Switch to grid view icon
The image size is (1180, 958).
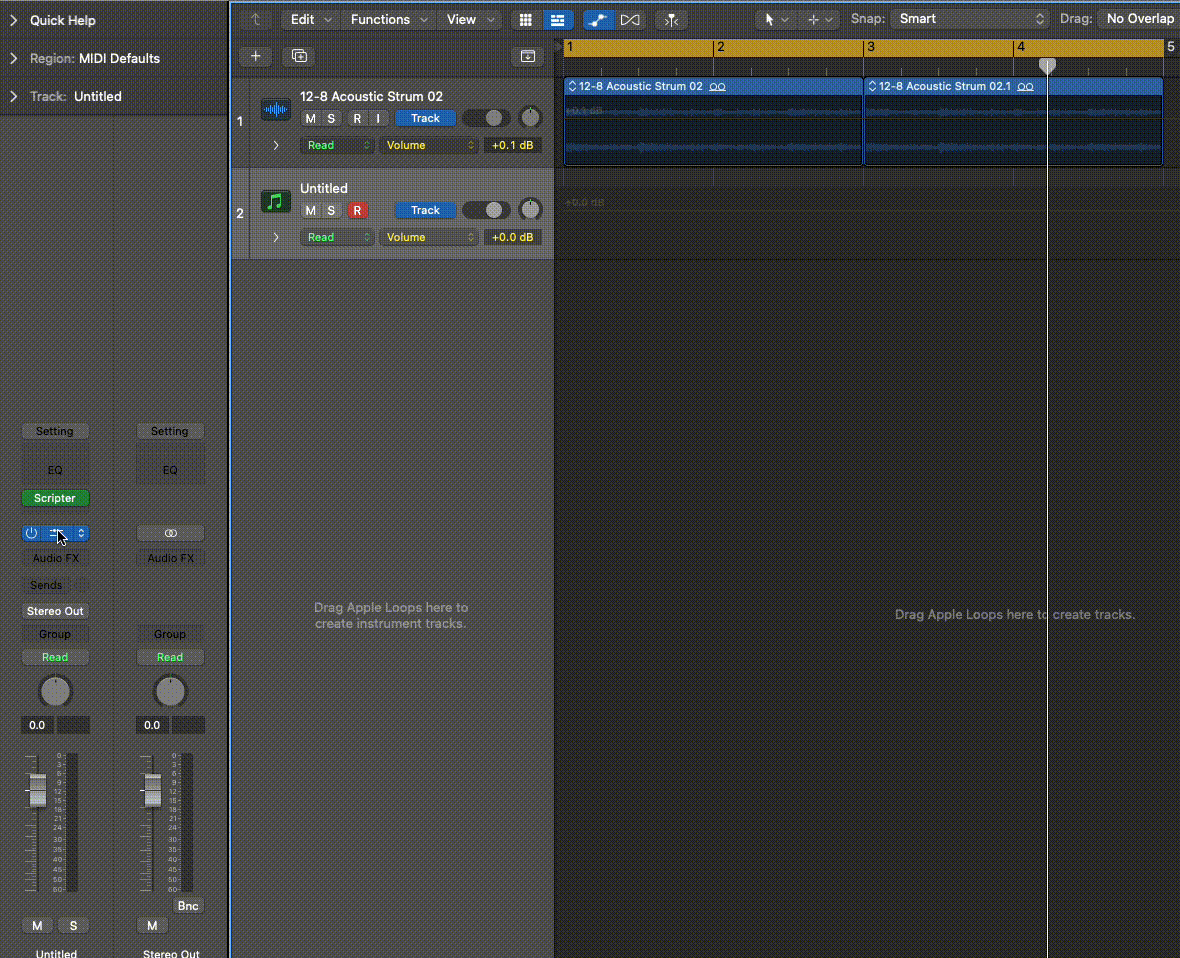pyautogui.click(x=525, y=20)
